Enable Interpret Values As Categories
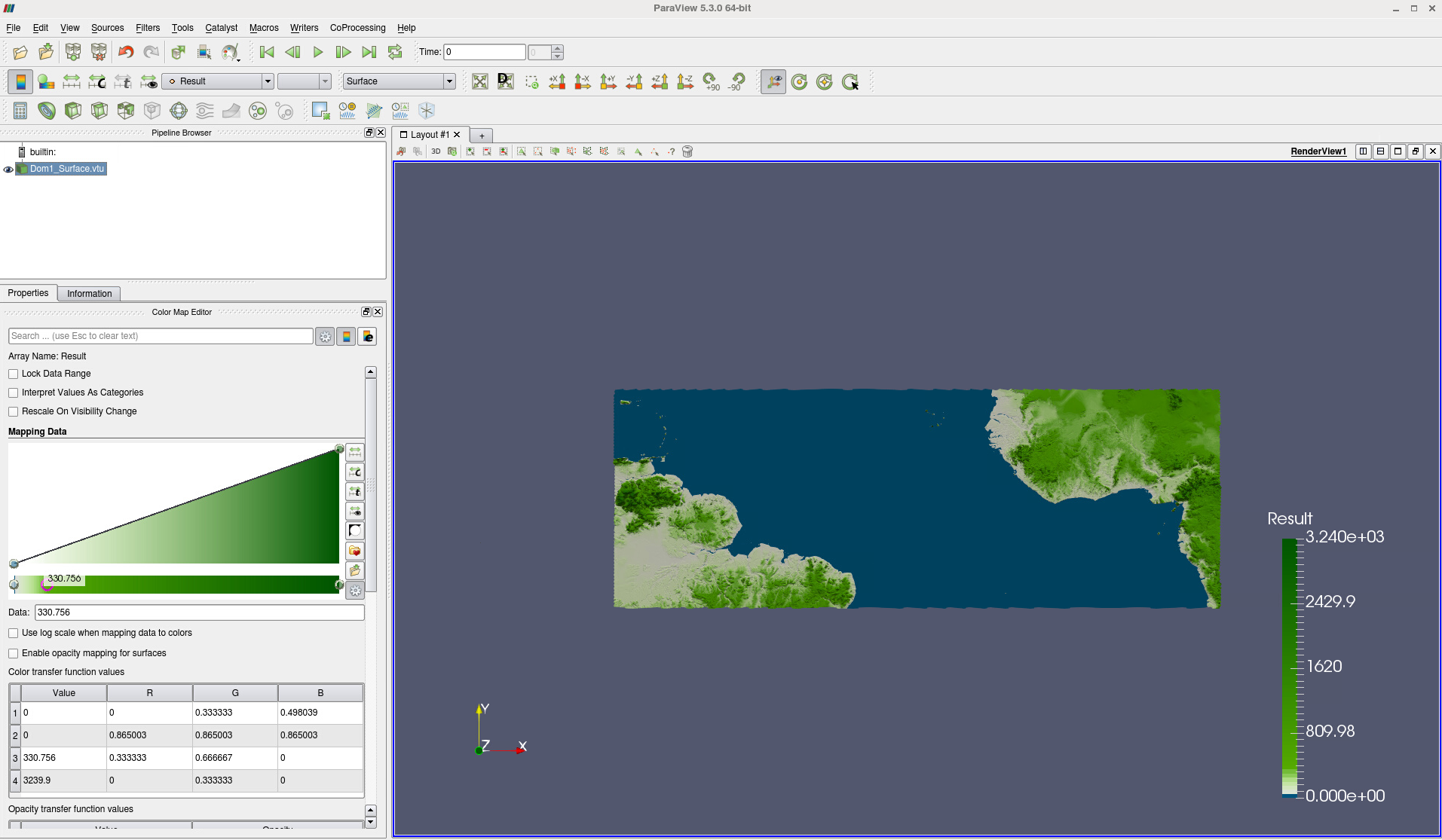 (x=14, y=393)
